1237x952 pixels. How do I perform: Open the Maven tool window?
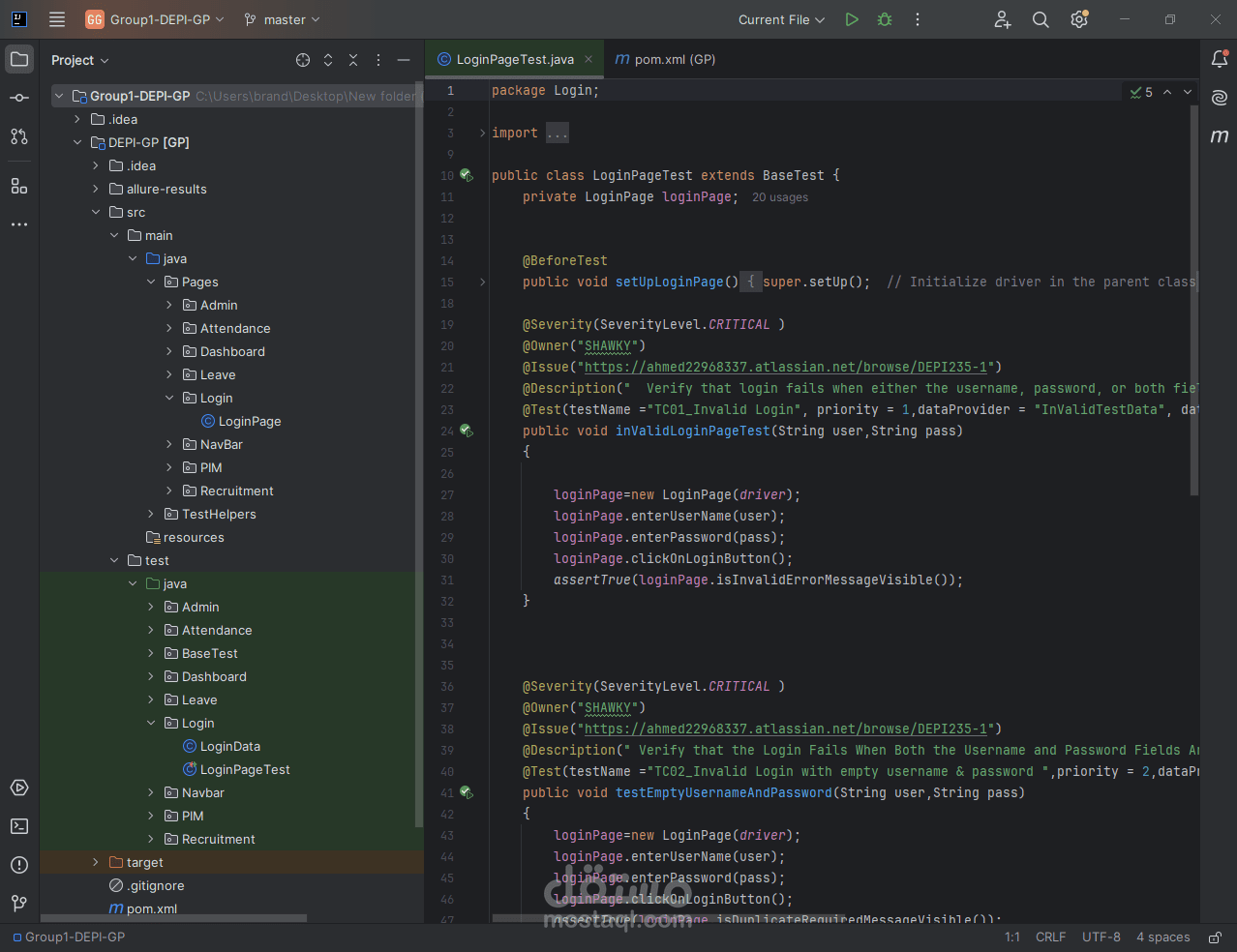pyautogui.click(x=1220, y=136)
